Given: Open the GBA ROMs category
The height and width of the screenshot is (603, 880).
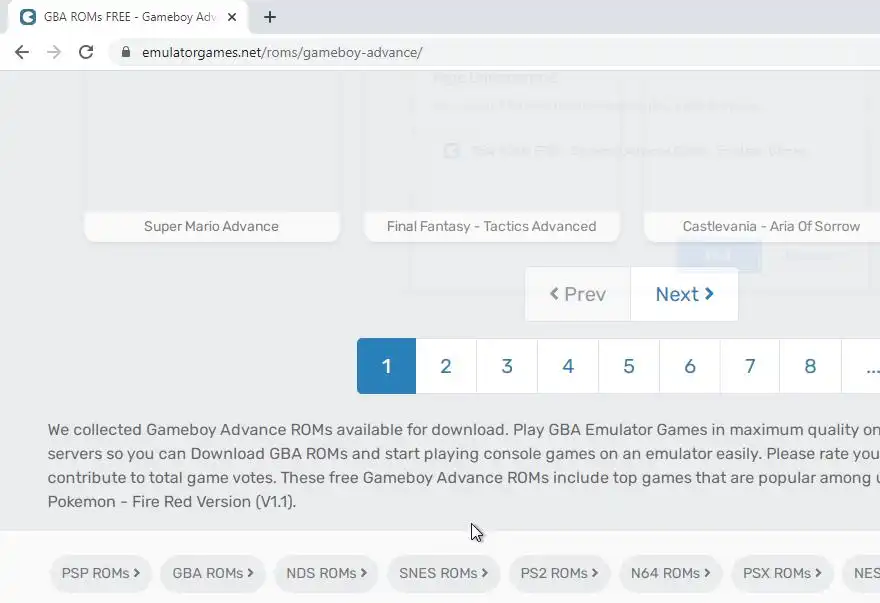Looking at the screenshot, I should (x=213, y=573).
